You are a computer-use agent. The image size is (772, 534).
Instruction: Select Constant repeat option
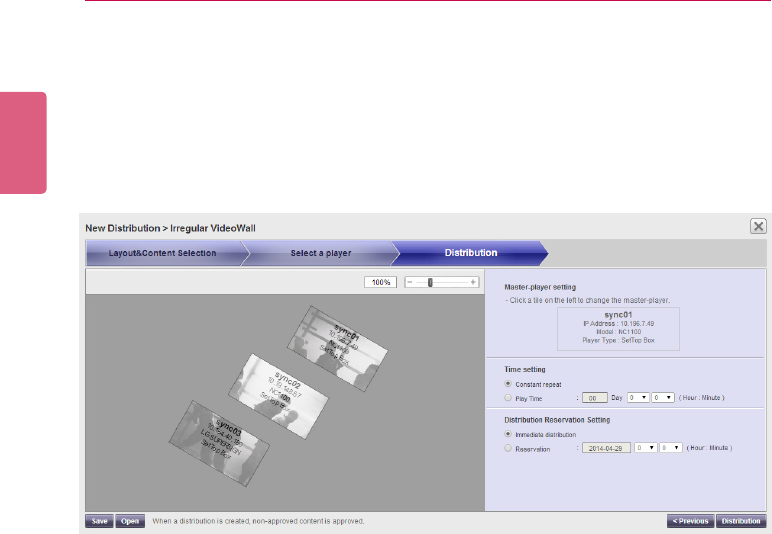508,384
